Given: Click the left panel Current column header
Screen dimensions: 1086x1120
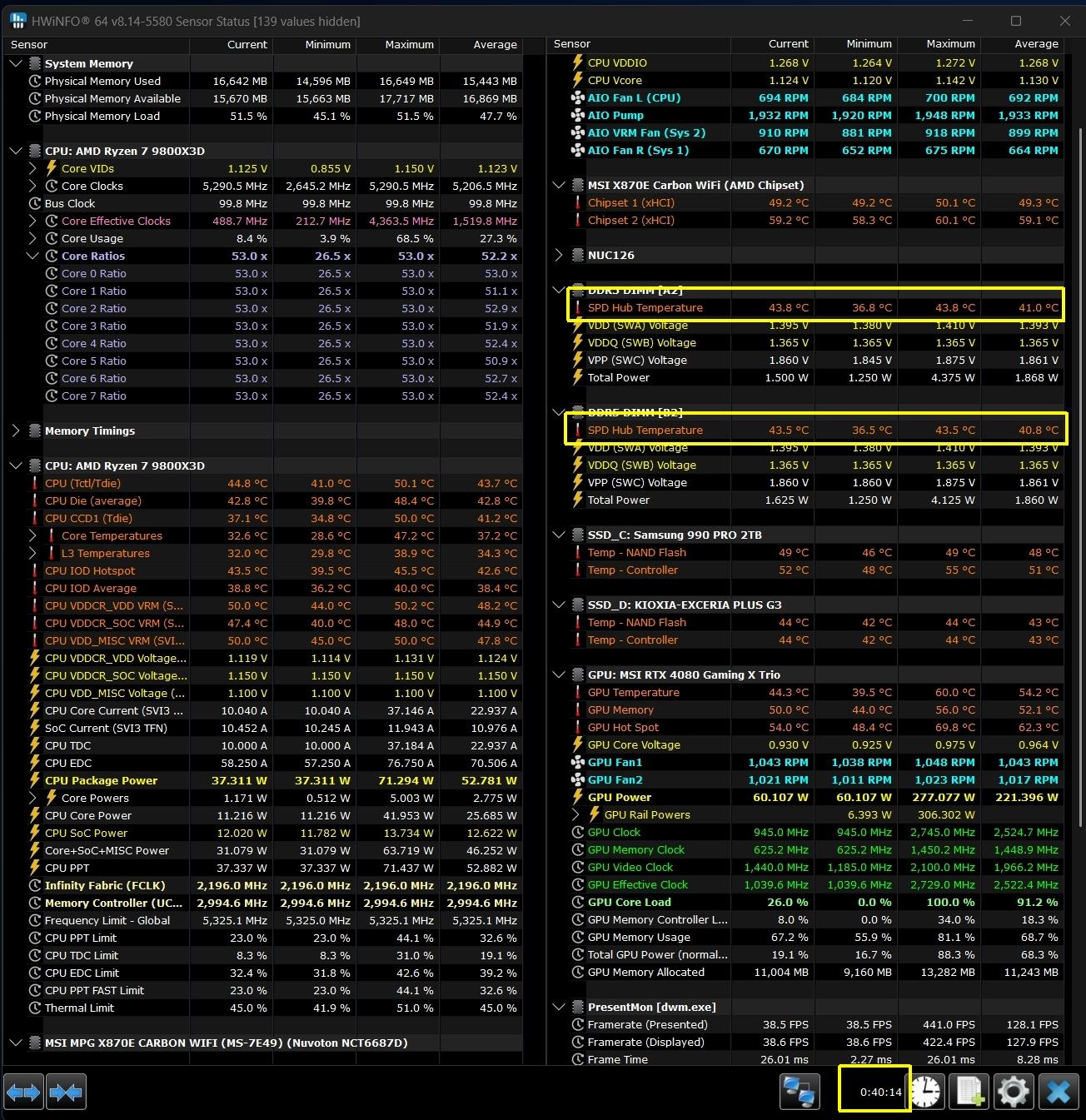Looking at the screenshot, I should [232, 45].
